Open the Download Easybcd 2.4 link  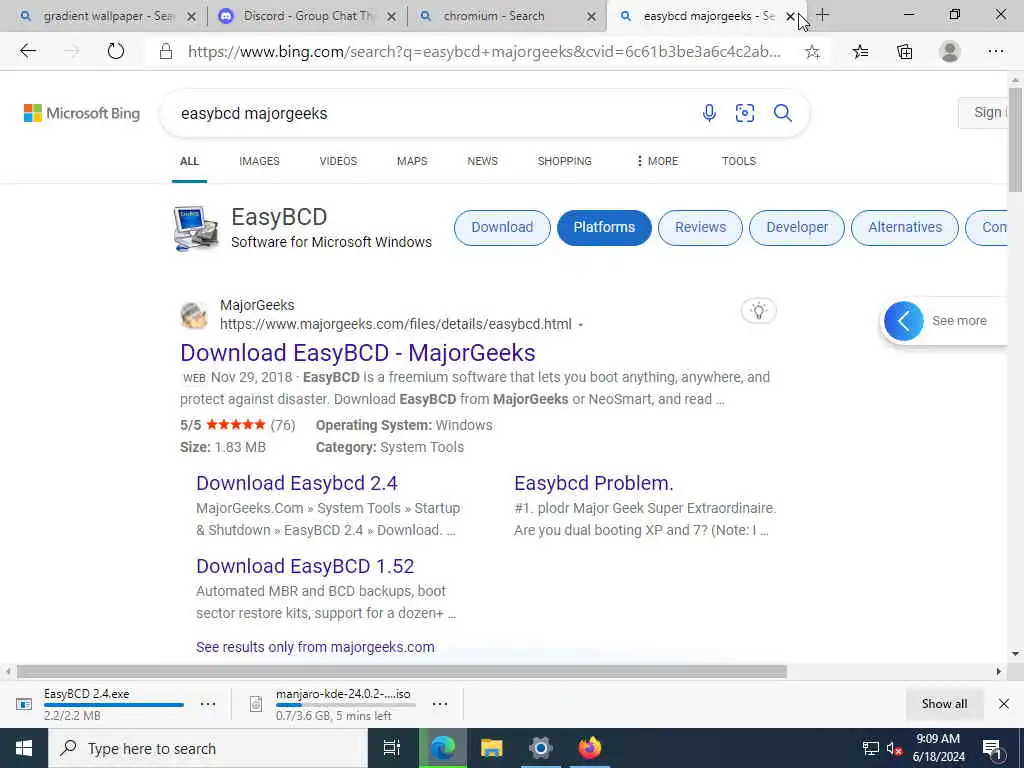click(297, 483)
